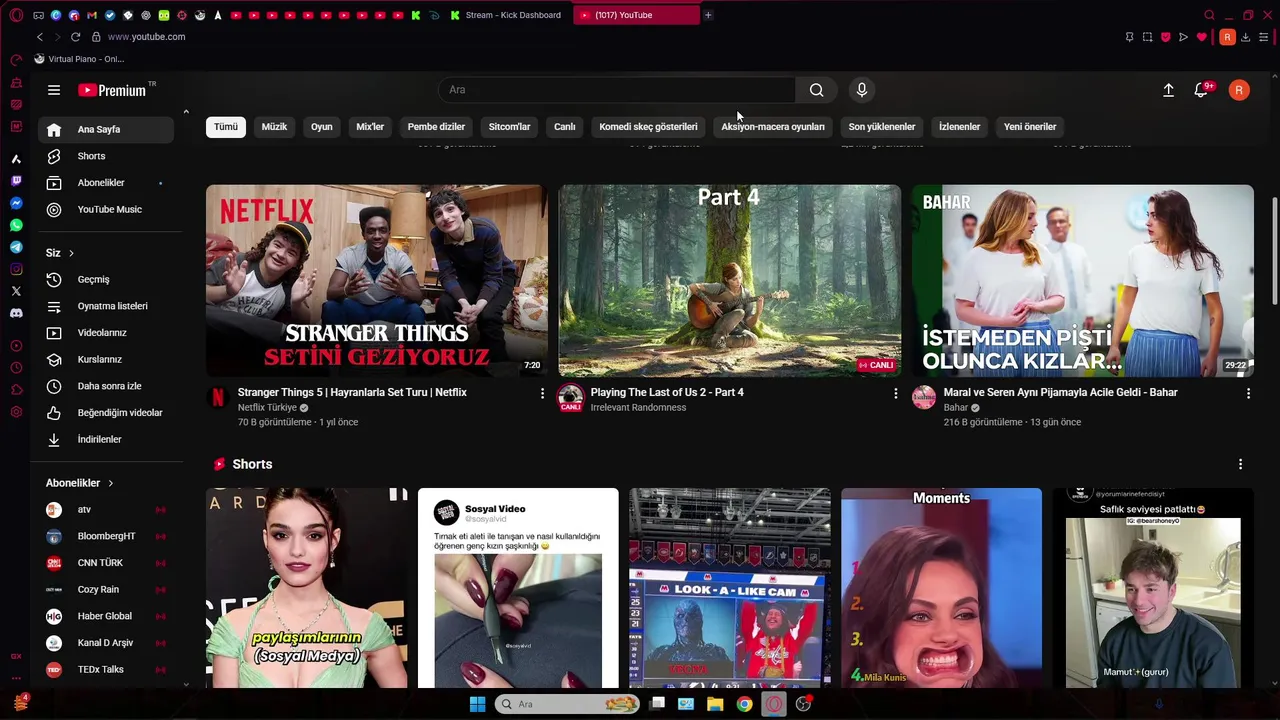Screen dimensions: 1280x720
Task: Select the İzlenenler chip
Action: pyautogui.click(x=959, y=127)
